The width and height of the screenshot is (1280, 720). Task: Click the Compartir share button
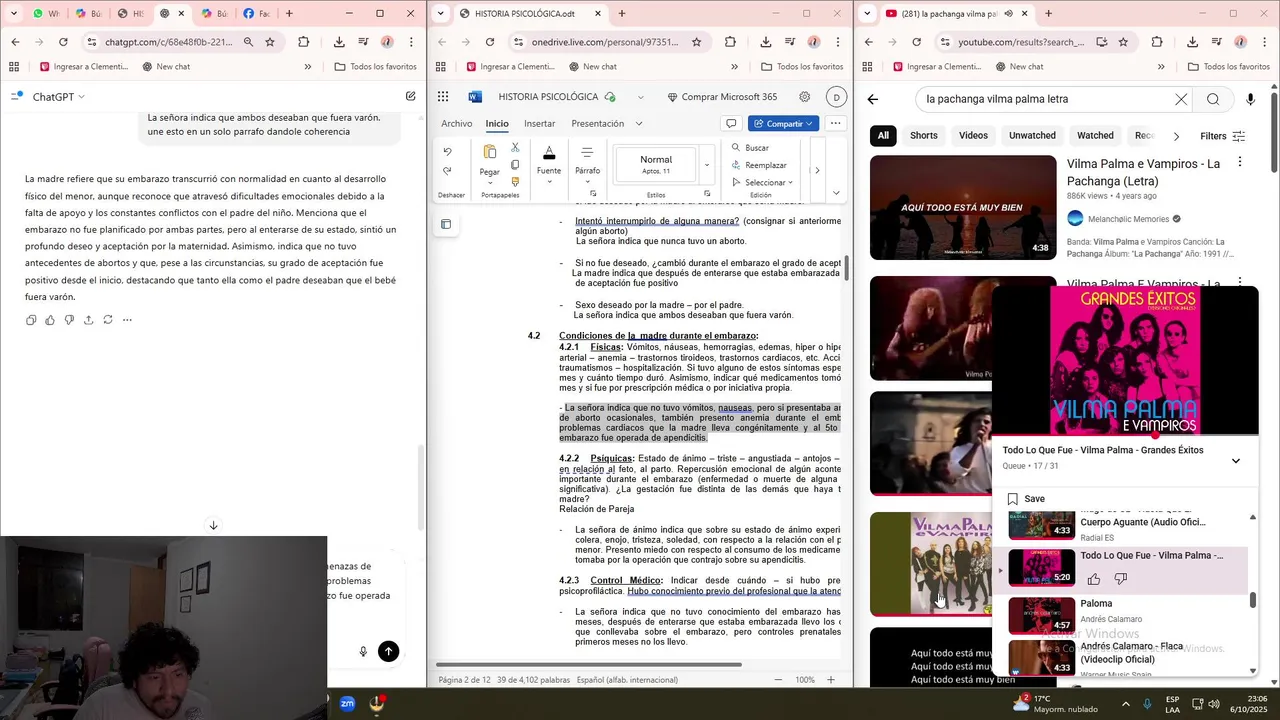coord(783,124)
